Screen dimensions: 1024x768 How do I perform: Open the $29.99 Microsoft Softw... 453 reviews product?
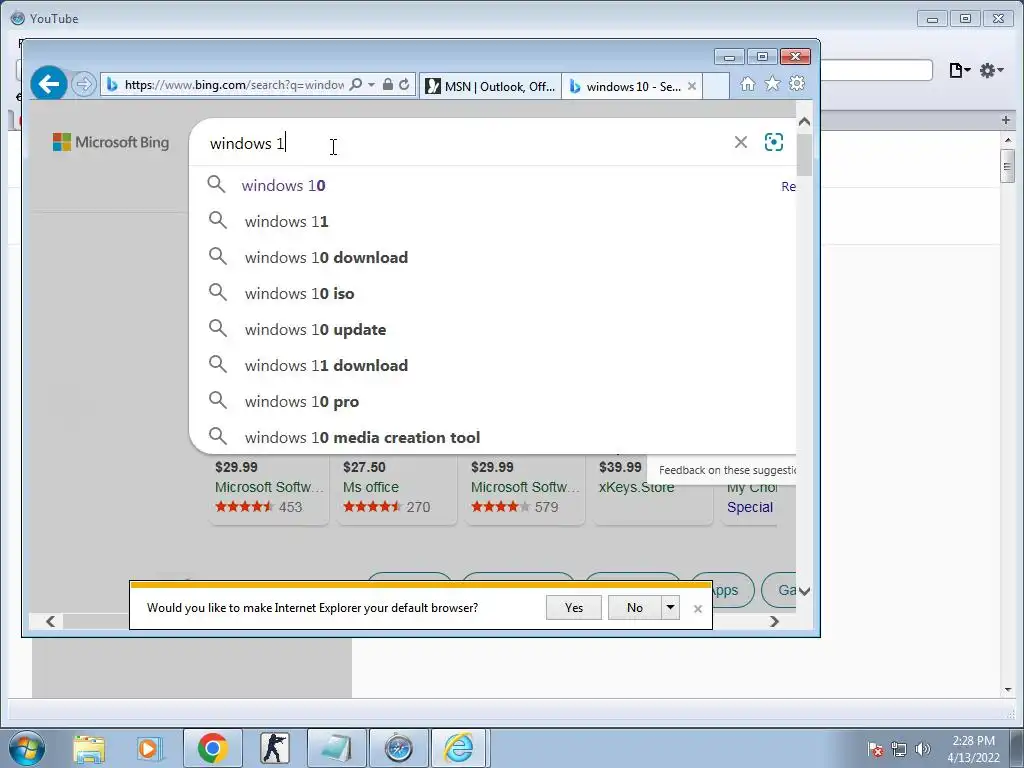[268, 488]
